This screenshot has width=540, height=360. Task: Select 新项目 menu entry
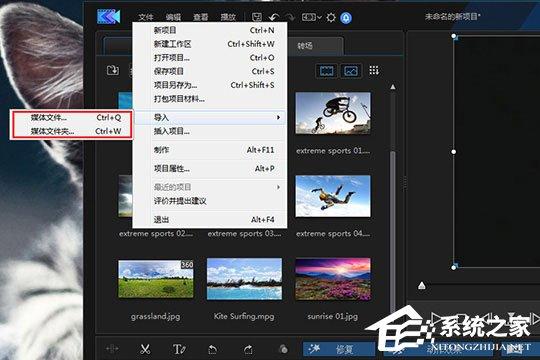pos(210,30)
